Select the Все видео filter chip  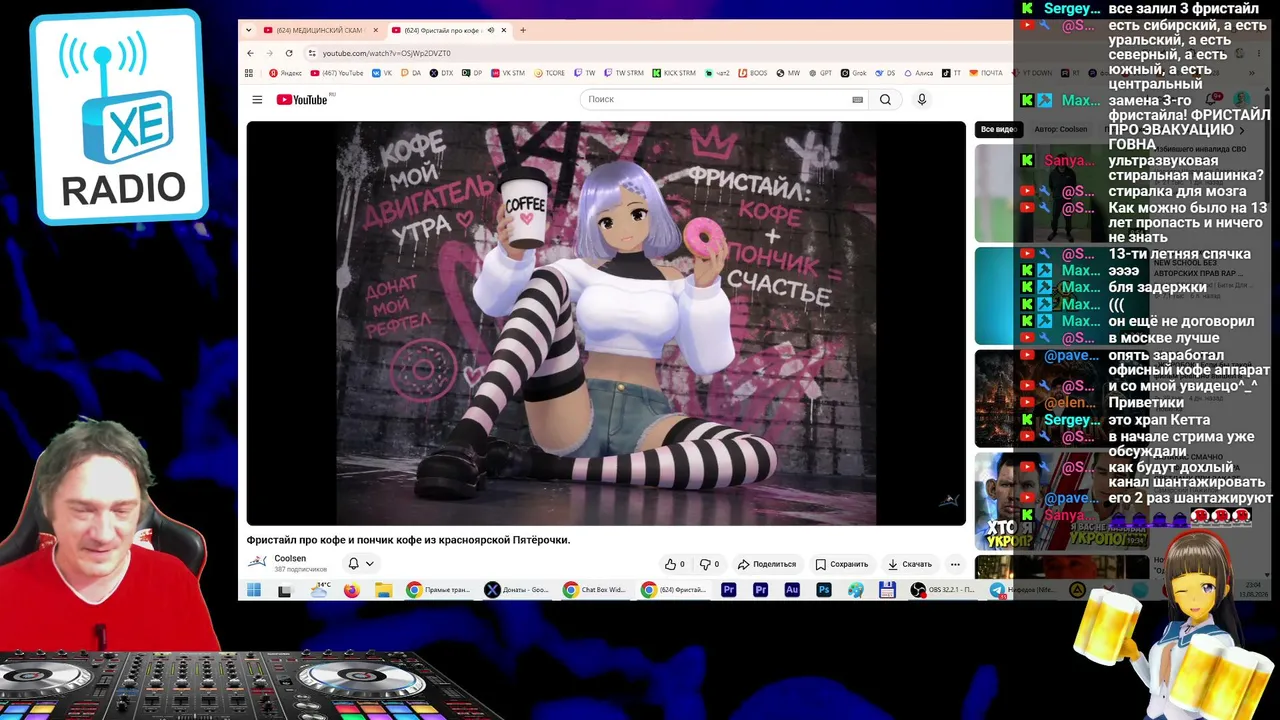(998, 129)
